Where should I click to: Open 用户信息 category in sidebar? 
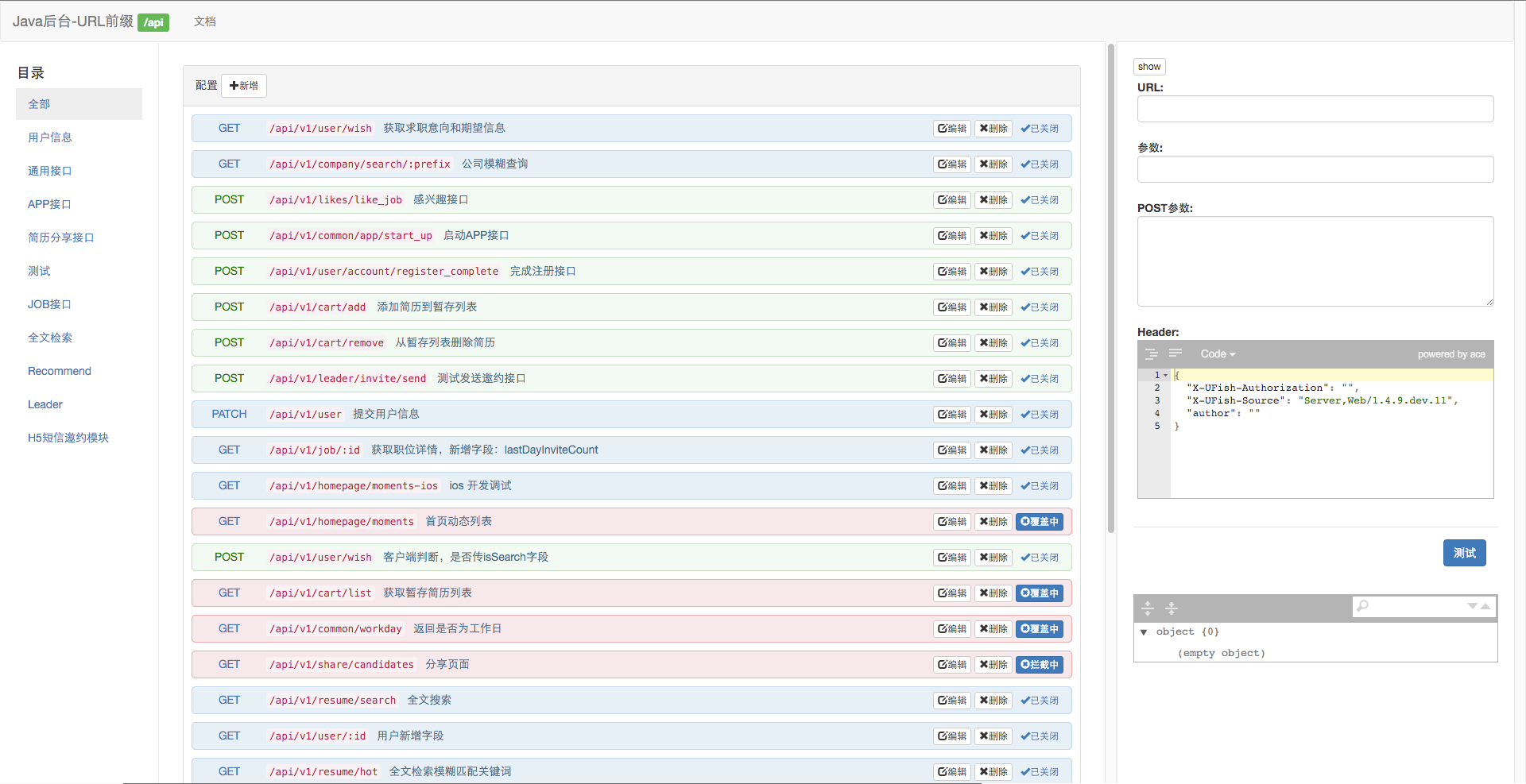coord(50,137)
